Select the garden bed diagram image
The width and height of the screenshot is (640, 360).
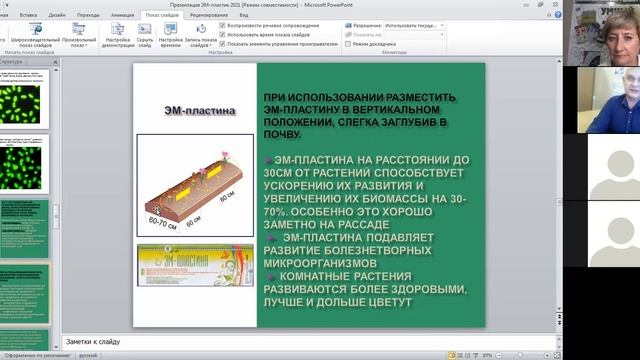click(195, 185)
